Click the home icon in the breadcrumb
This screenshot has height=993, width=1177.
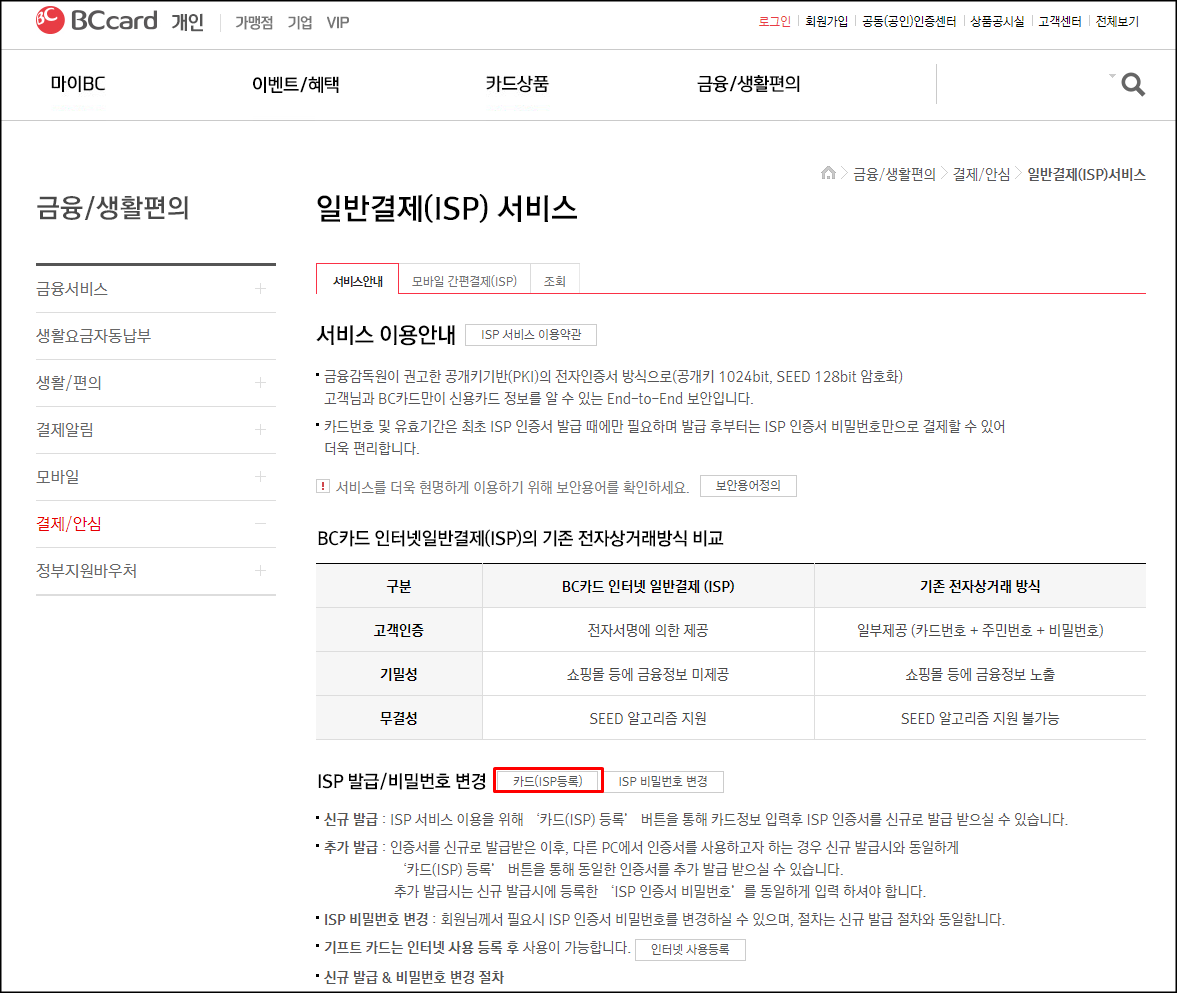click(x=828, y=172)
